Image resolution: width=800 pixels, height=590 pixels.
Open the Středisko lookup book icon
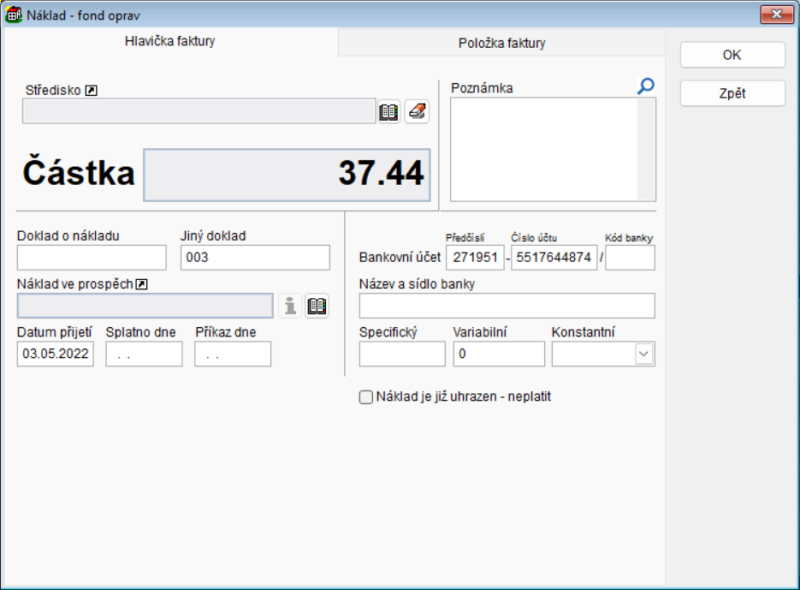[x=389, y=112]
